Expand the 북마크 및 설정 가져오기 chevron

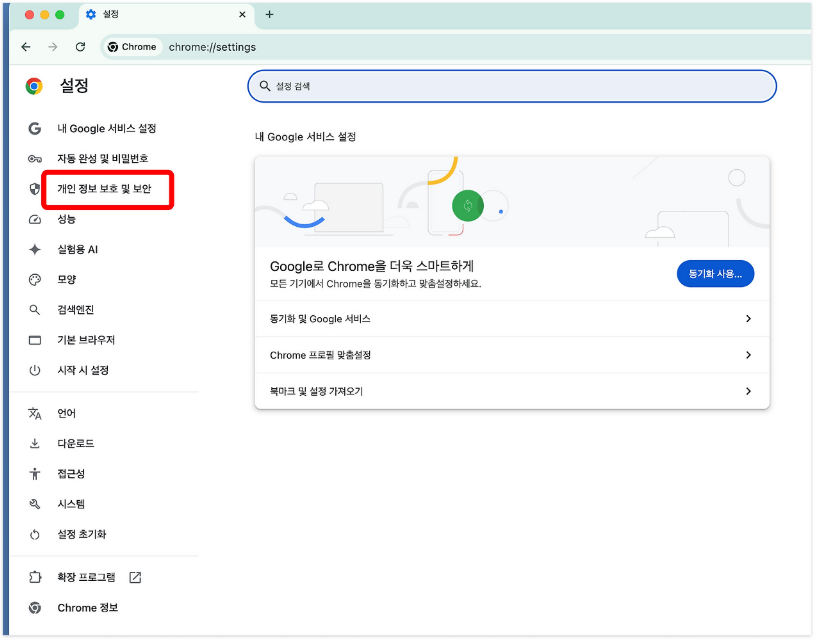click(748, 391)
